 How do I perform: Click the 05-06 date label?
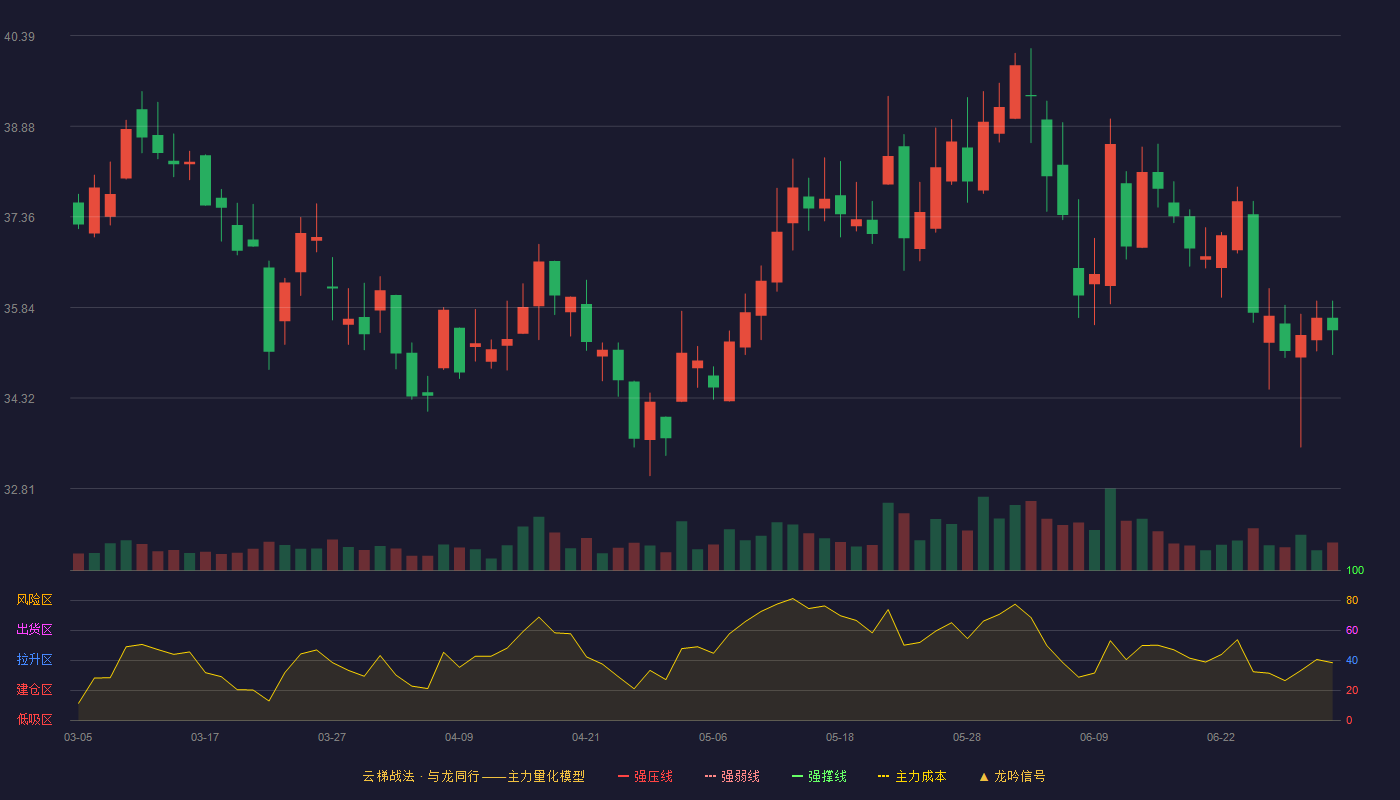(x=713, y=737)
